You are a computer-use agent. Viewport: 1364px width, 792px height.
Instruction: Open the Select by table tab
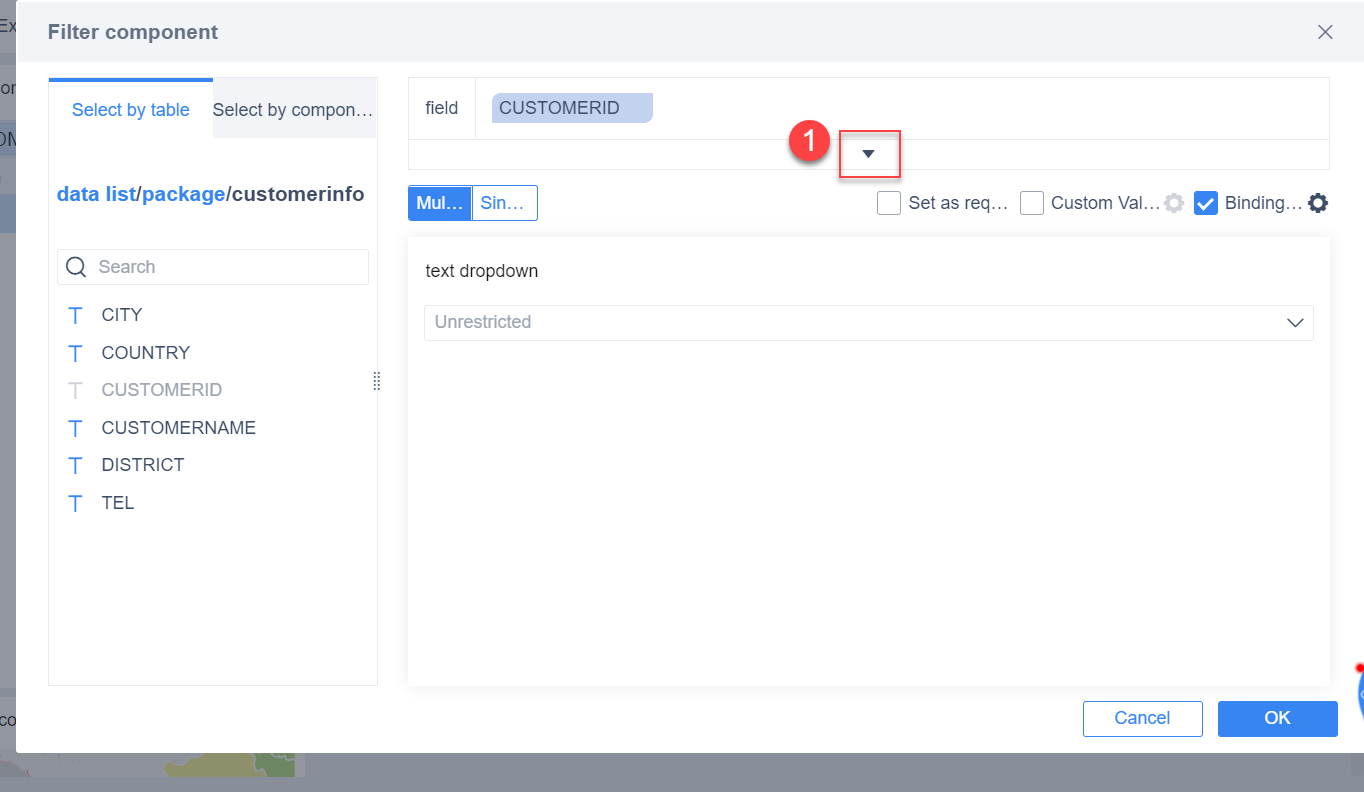point(131,110)
